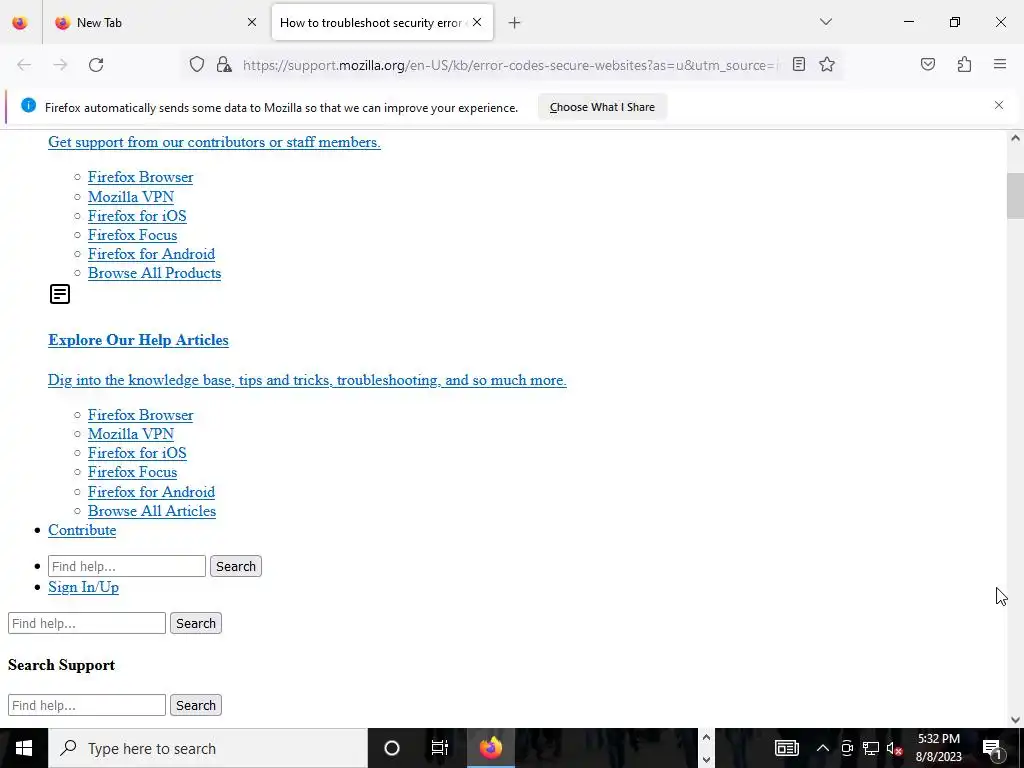Click Search button below Search Support heading
The width and height of the screenshot is (1024, 768).
point(196,705)
